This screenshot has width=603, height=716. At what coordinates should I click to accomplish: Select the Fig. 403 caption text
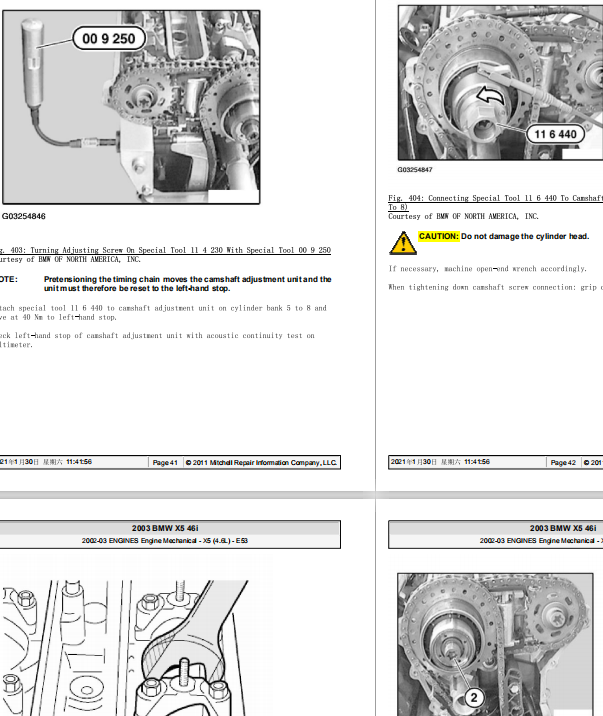point(165,250)
